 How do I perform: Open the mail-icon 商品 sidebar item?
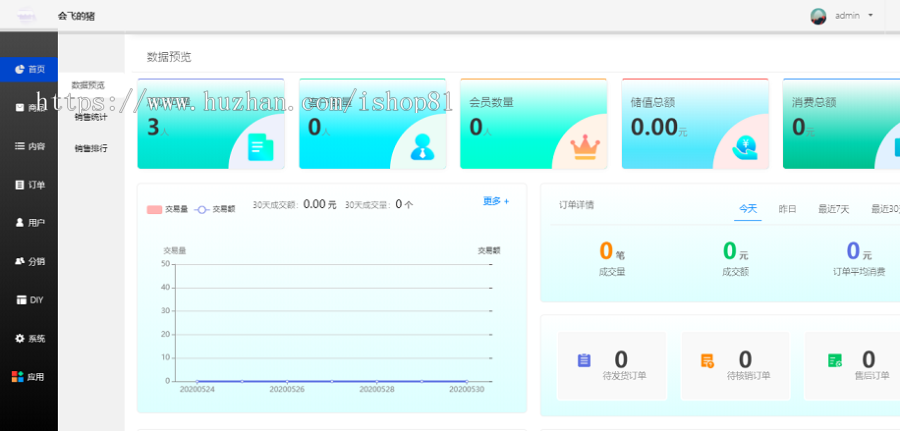[x=29, y=108]
